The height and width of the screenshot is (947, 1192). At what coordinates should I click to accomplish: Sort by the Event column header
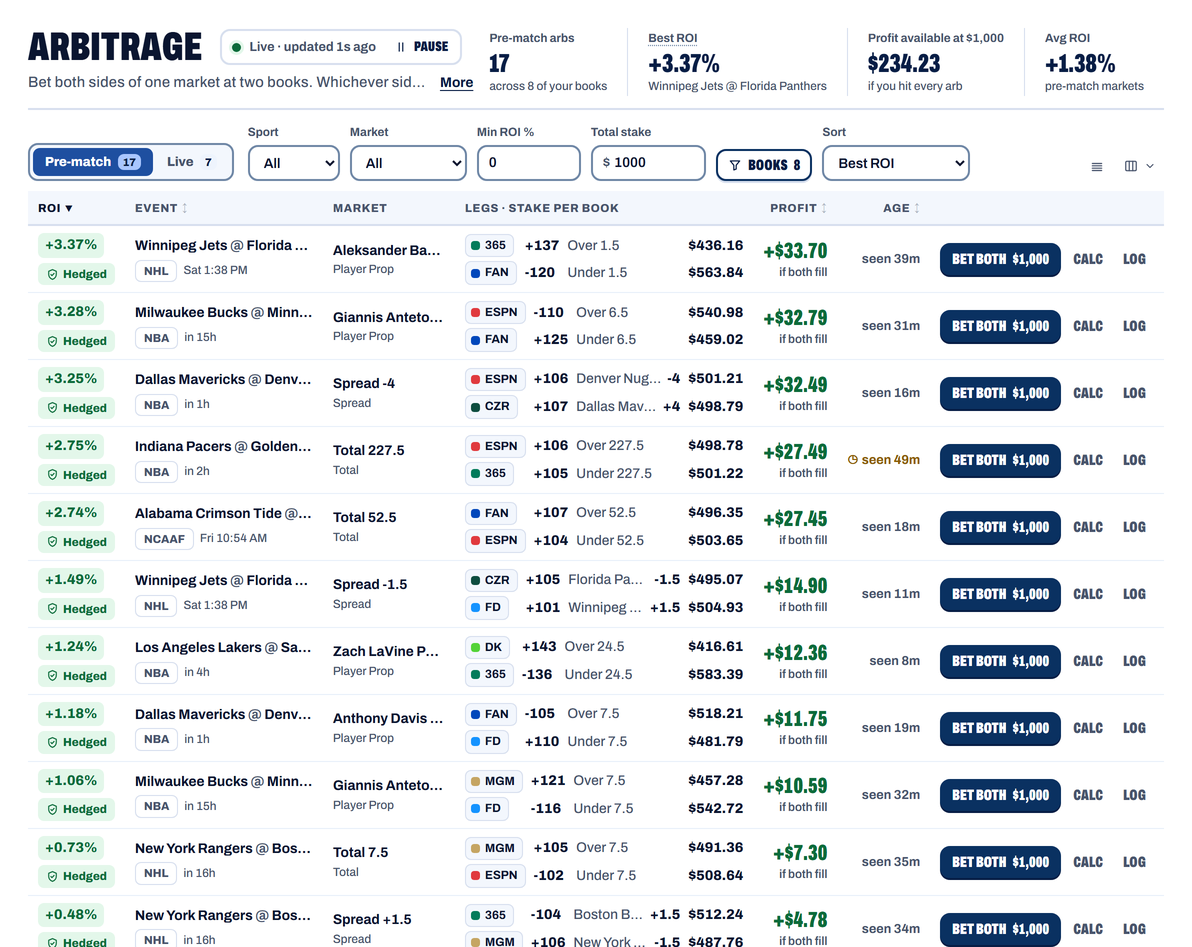click(161, 208)
